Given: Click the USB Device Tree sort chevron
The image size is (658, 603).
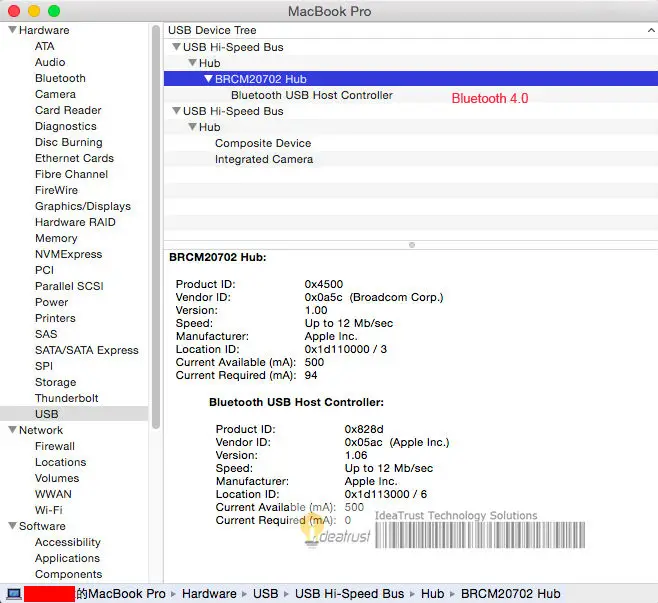Looking at the screenshot, I should click(651, 30).
